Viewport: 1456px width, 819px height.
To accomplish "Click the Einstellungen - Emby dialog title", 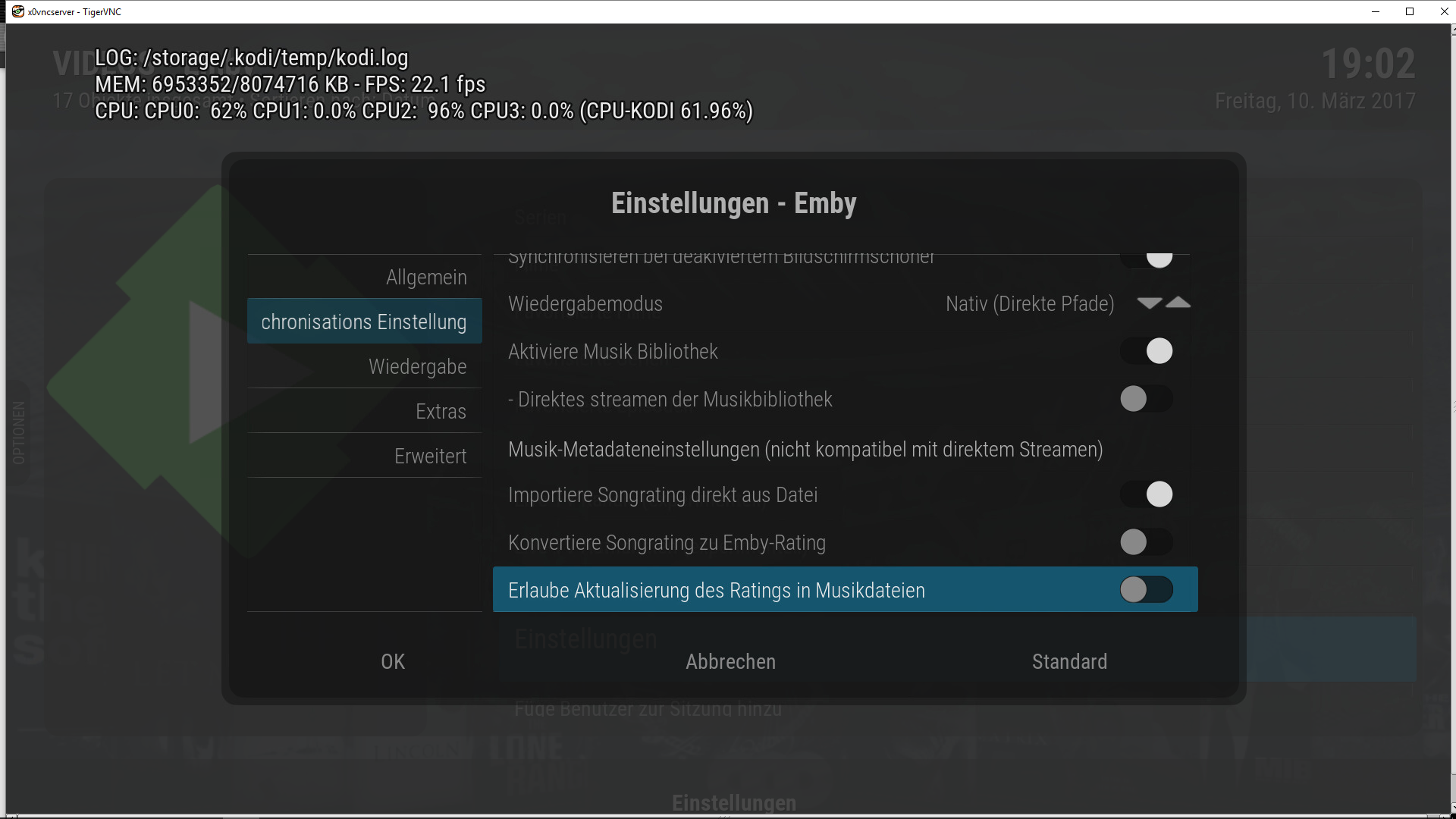I will pos(734,203).
